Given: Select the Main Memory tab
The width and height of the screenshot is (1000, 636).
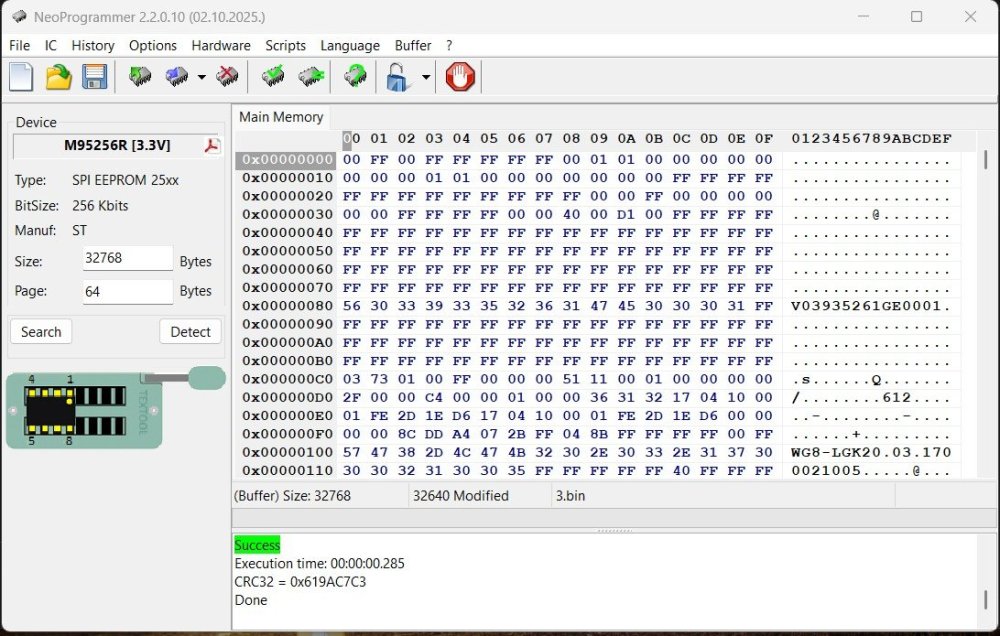Looking at the screenshot, I should click(x=281, y=117).
